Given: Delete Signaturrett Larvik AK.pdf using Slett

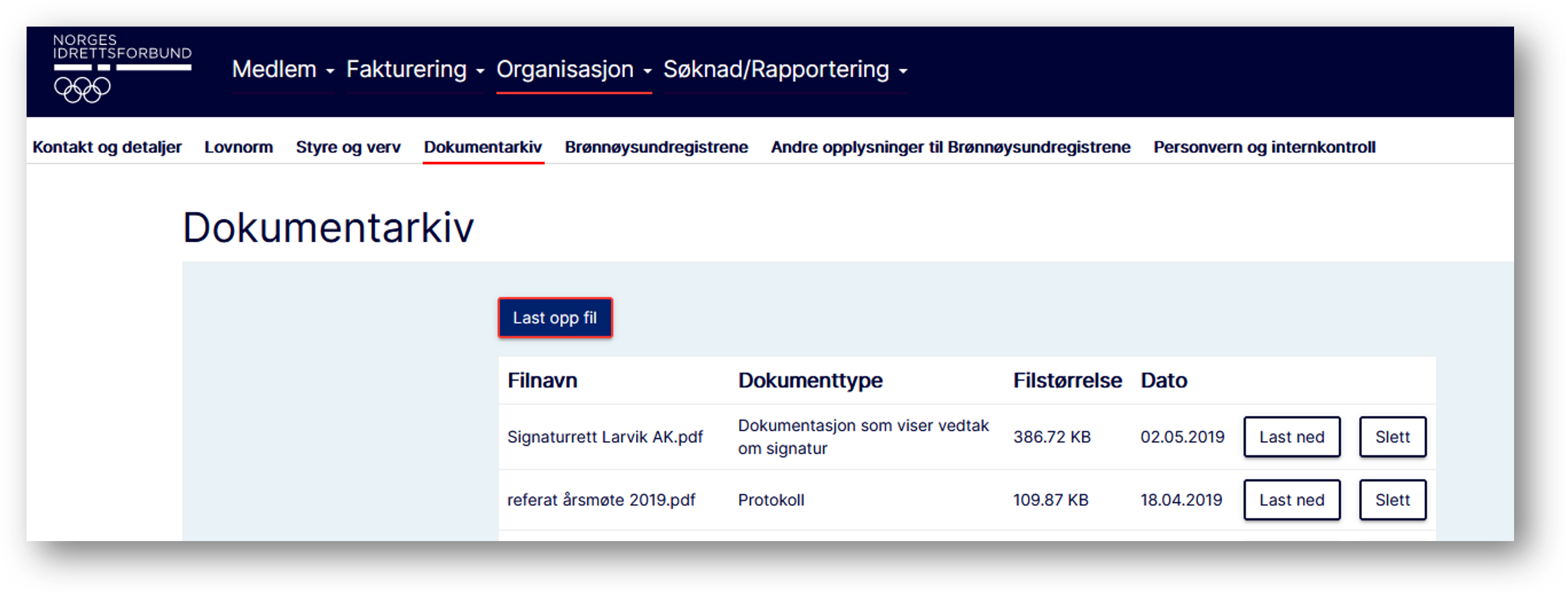Looking at the screenshot, I should click(1393, 437).
